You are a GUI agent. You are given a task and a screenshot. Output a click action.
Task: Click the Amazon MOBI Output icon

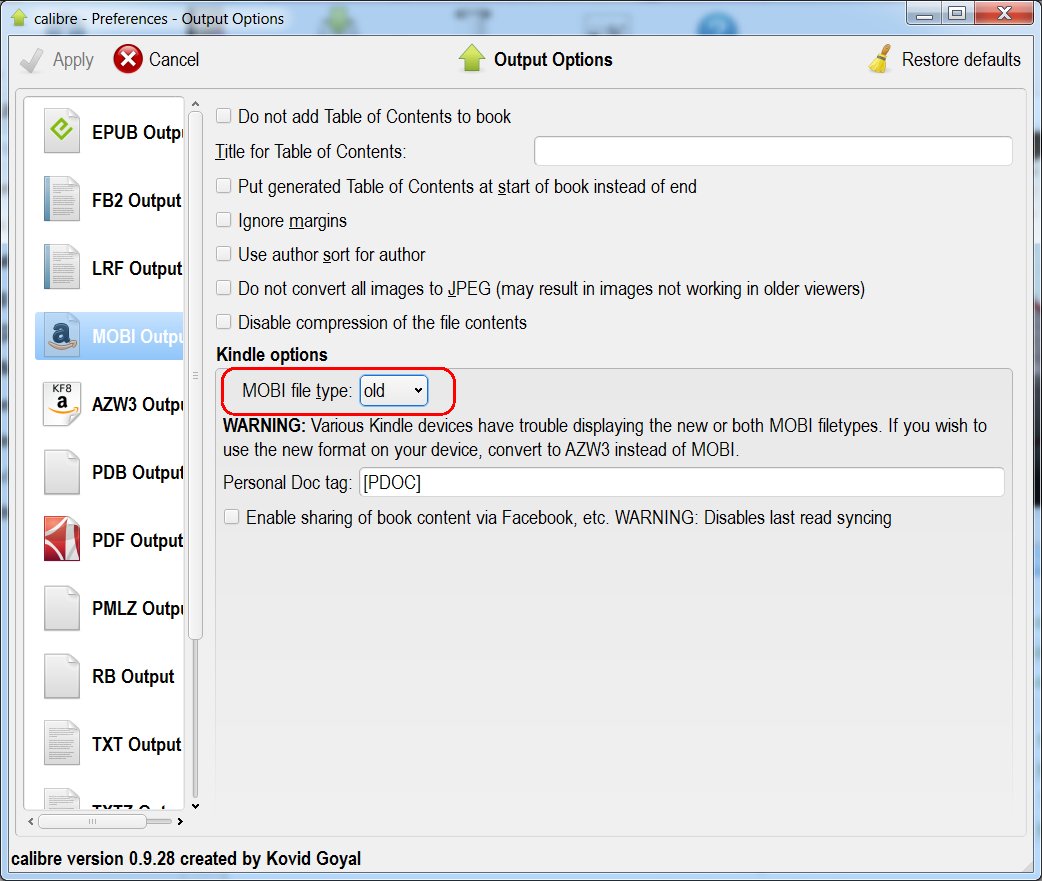click(x=62, y=336)
